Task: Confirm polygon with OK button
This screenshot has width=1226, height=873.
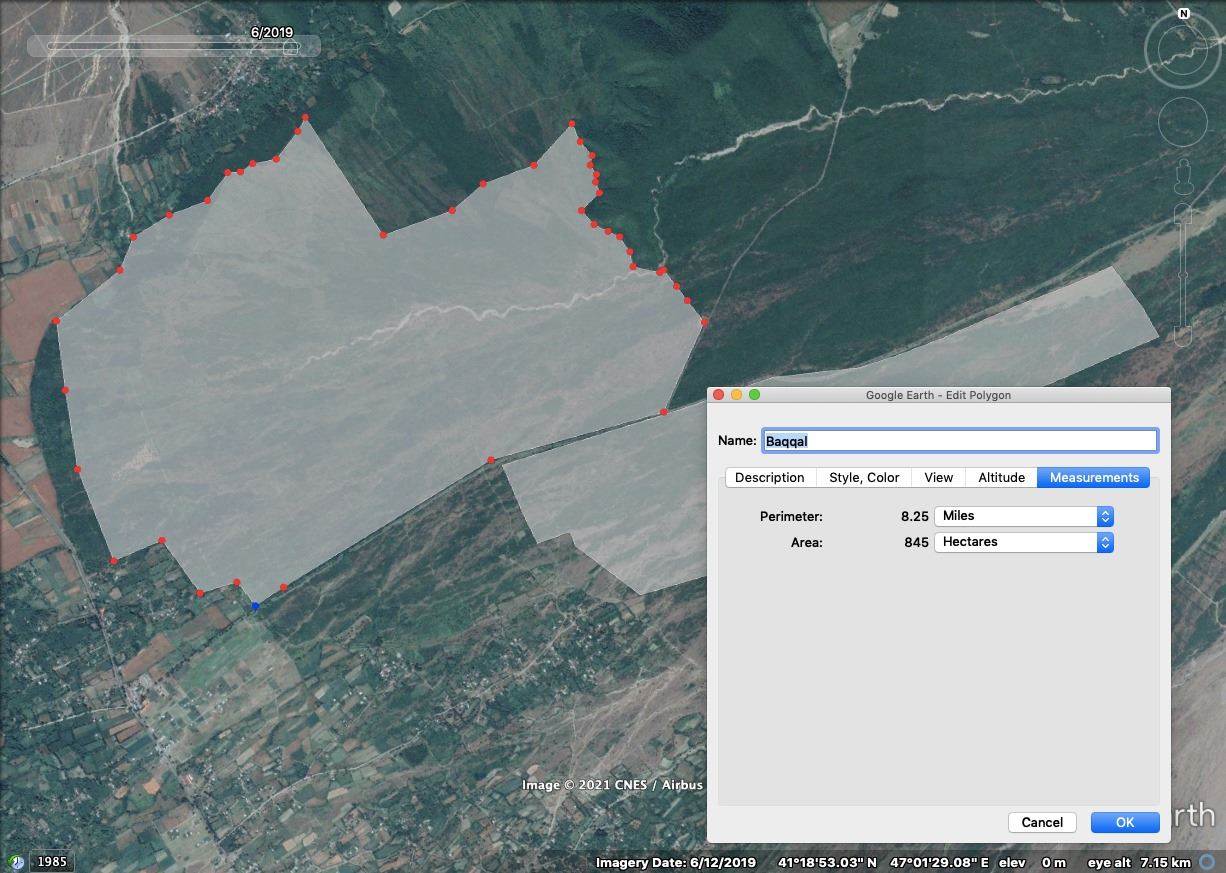Action: click(x=1125, y=822)
